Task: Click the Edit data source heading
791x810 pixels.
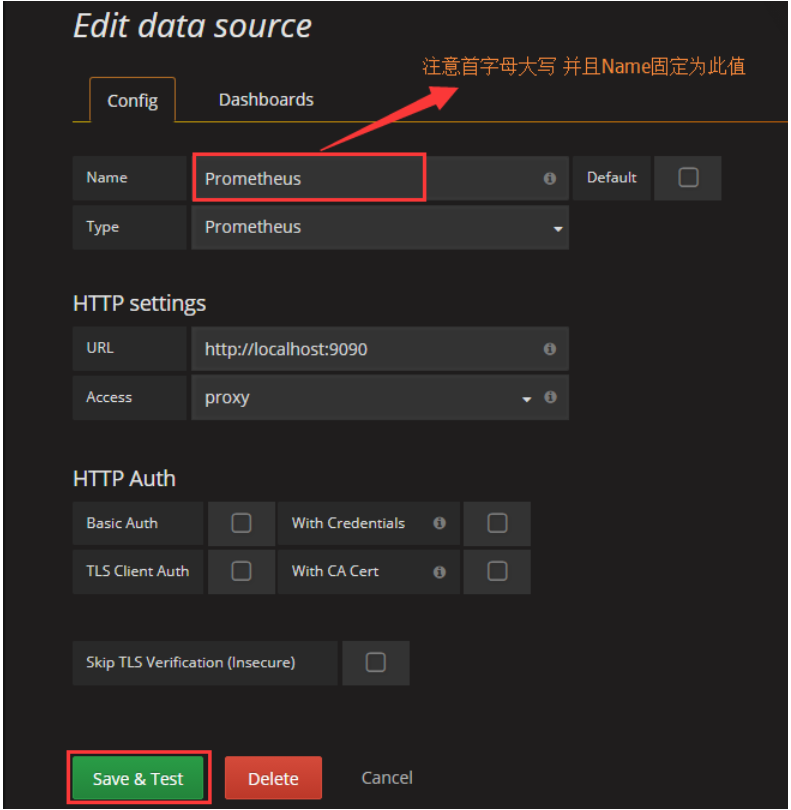Action: pos(193,26)
